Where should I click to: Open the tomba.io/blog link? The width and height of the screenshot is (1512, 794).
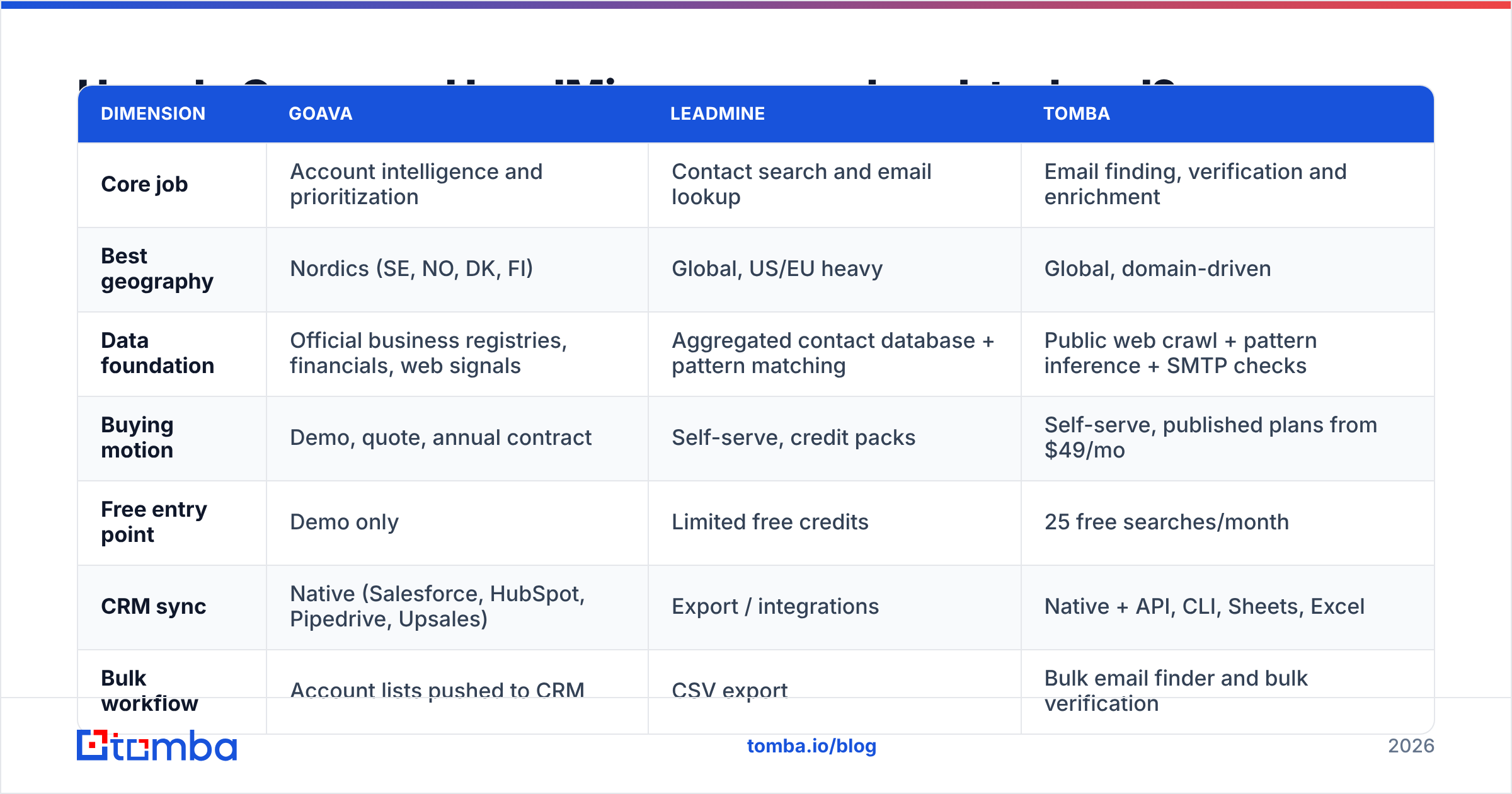point(811,746)
